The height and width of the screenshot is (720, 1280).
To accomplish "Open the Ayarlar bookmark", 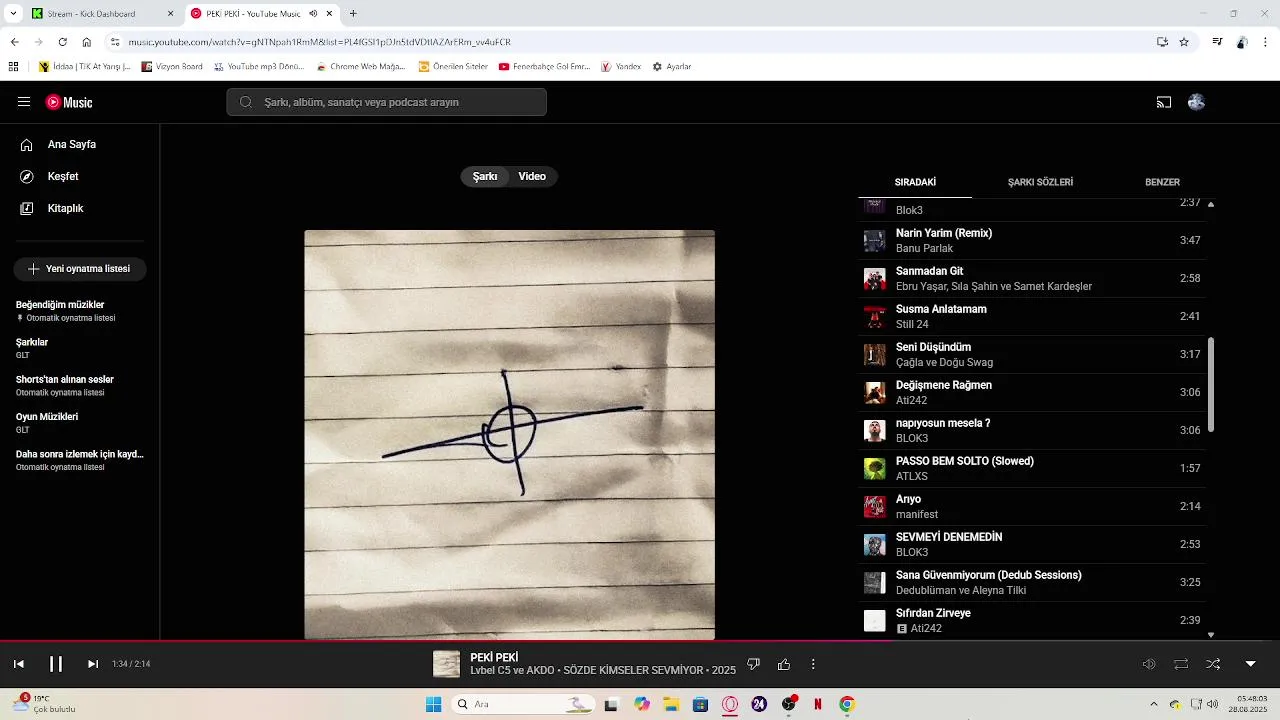I will pos(672,67).
